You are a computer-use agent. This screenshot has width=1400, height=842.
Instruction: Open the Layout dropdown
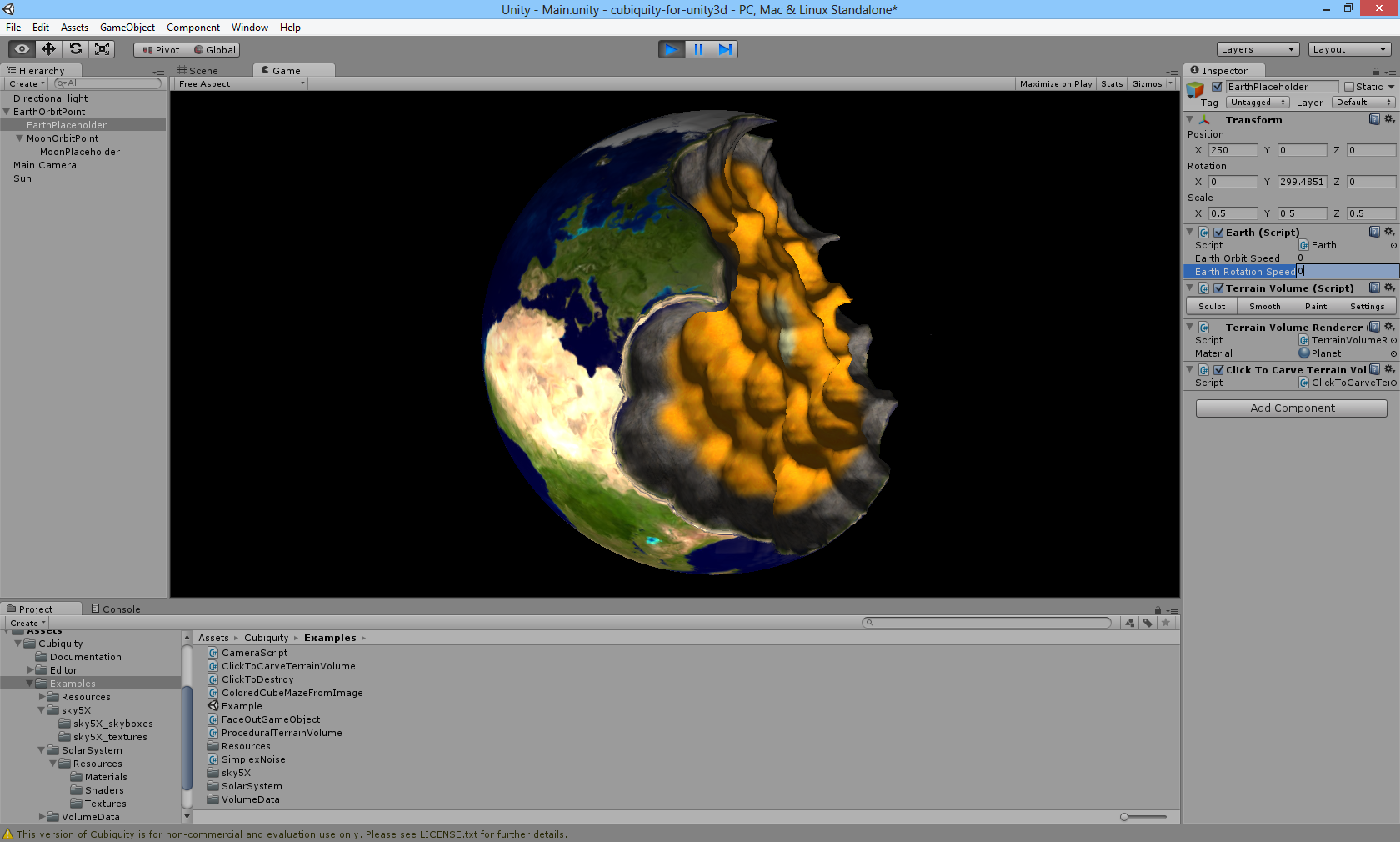tap(1350, 49)
